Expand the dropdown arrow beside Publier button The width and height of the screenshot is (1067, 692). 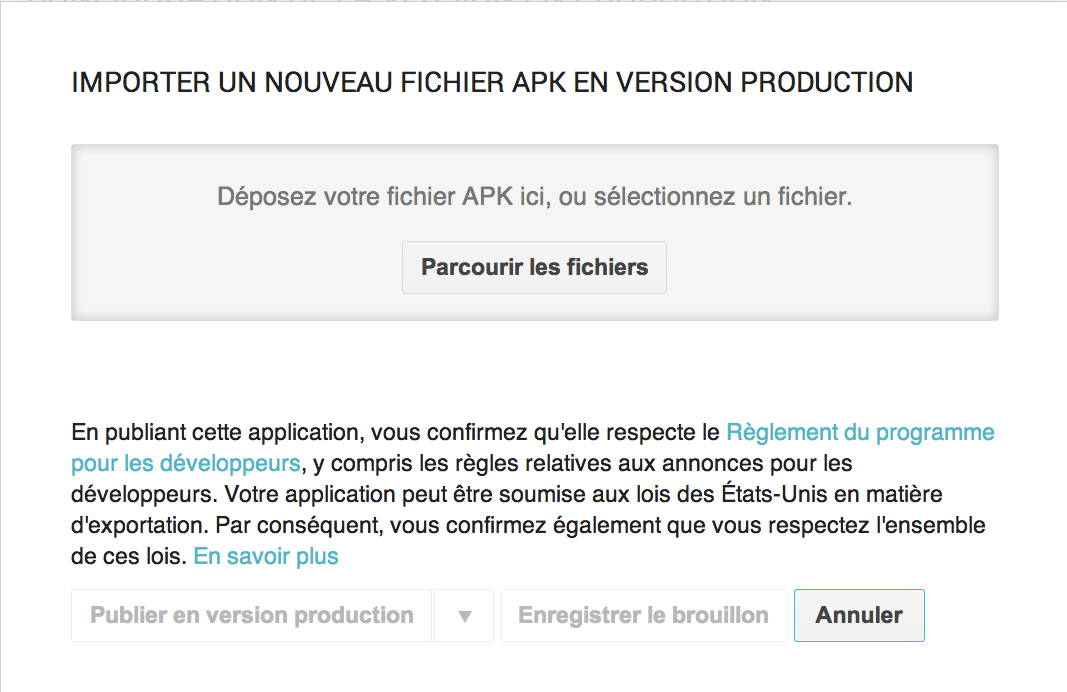(x=464, y=616)
